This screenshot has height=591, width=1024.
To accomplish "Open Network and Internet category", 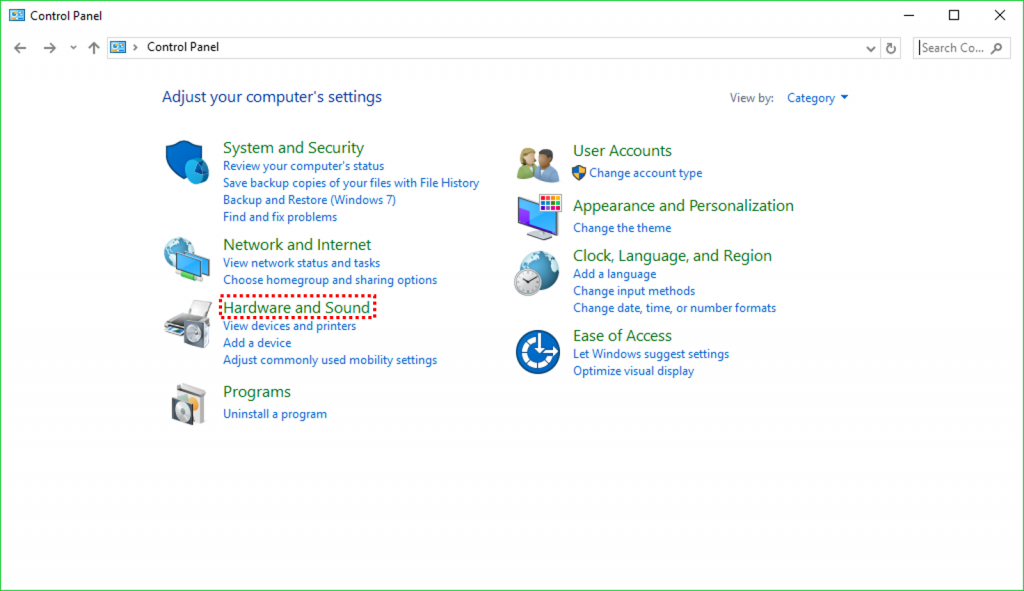I will (x=296, y=244).
